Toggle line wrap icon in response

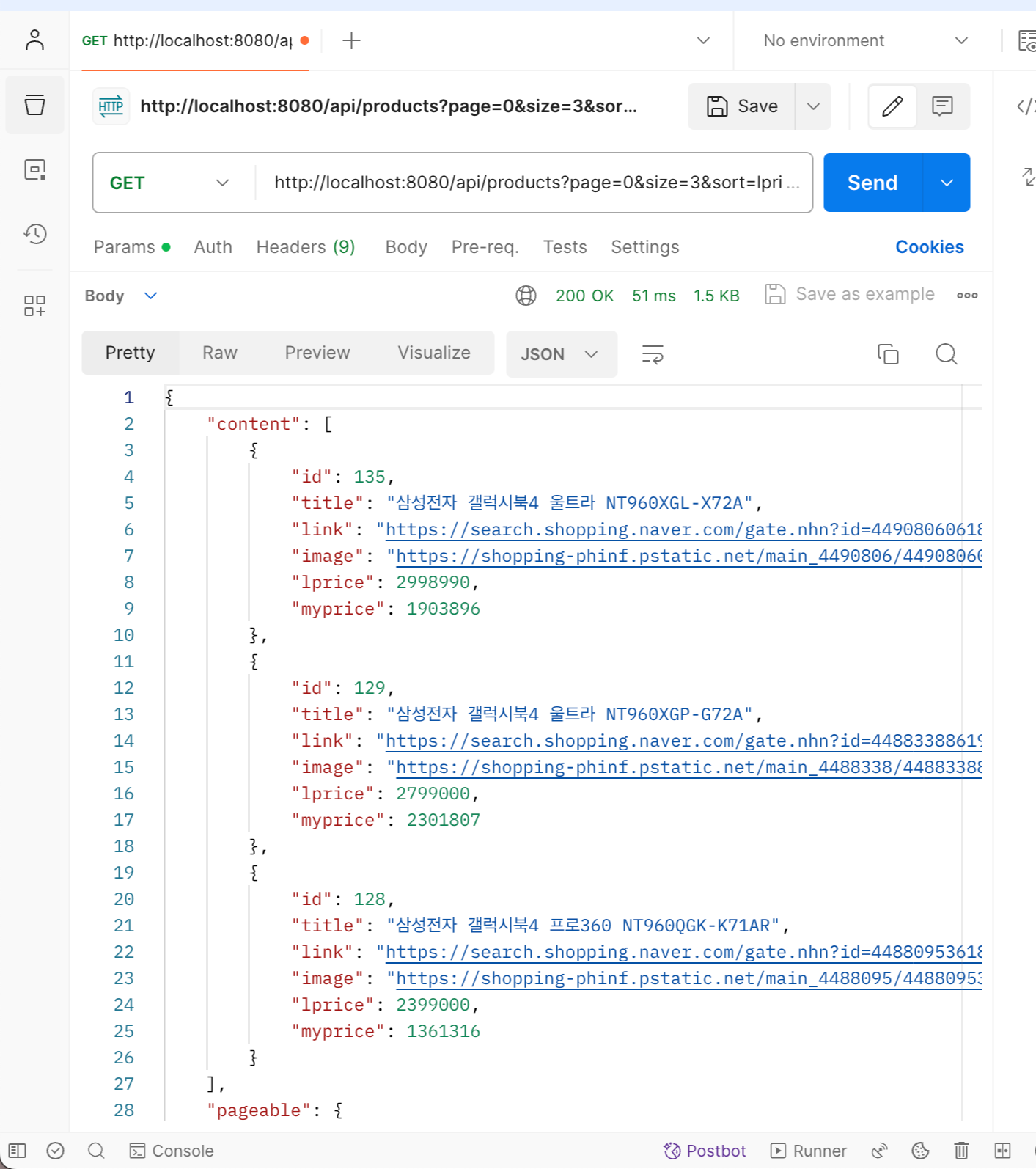pyautogui.click(x=653, y=354)
